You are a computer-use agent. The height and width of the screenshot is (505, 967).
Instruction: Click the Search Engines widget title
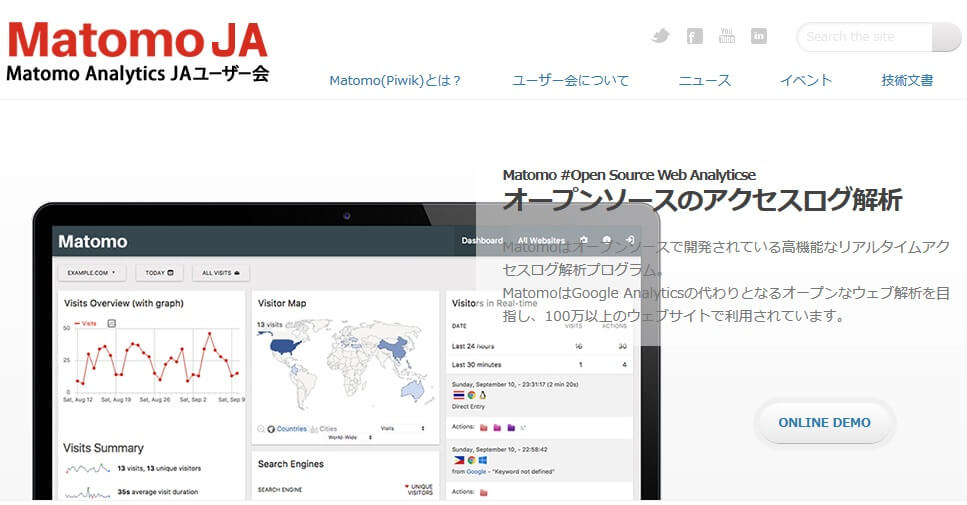(290, 464)
